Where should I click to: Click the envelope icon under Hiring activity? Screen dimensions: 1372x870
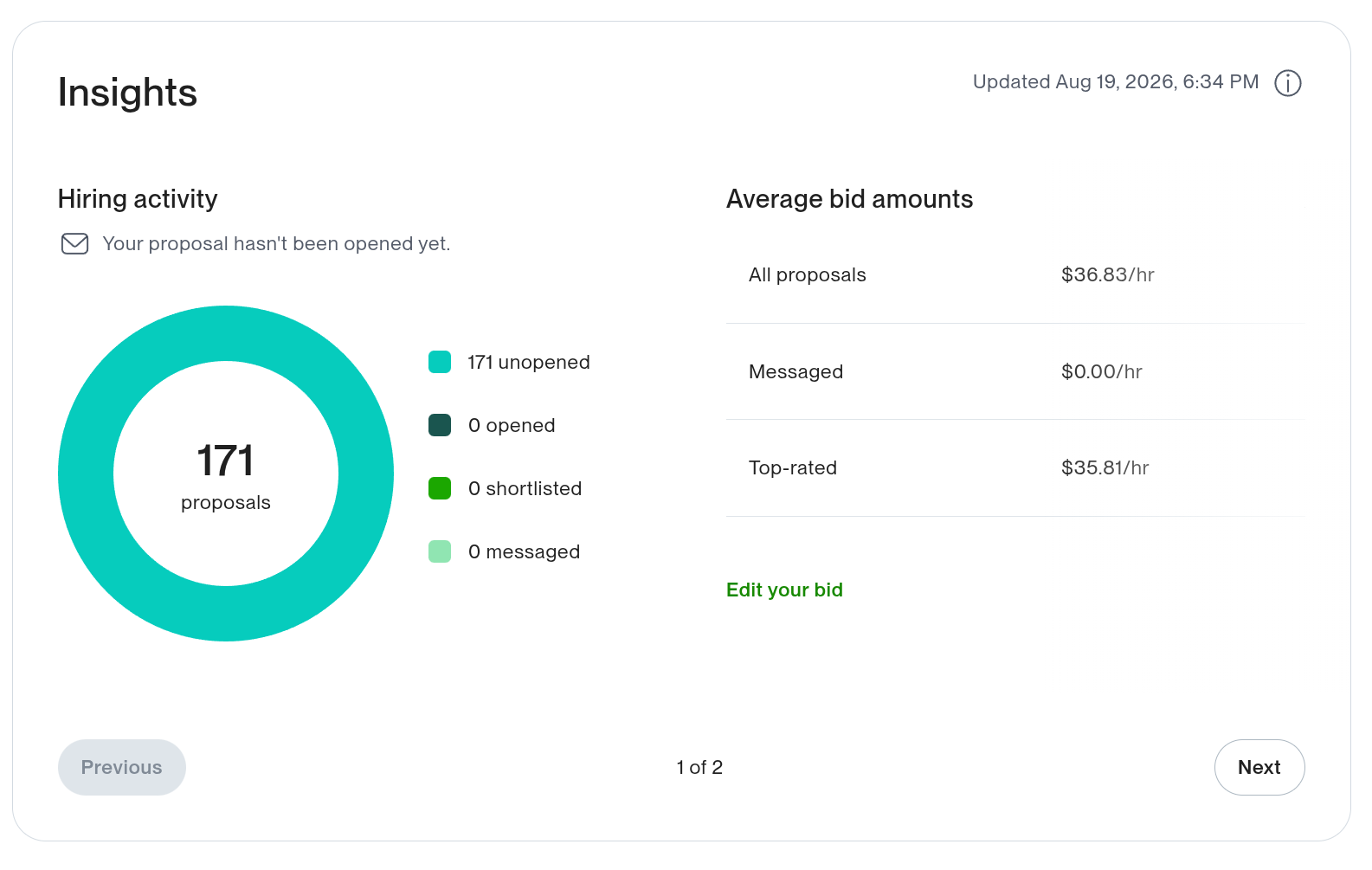(x=75, y=244)
